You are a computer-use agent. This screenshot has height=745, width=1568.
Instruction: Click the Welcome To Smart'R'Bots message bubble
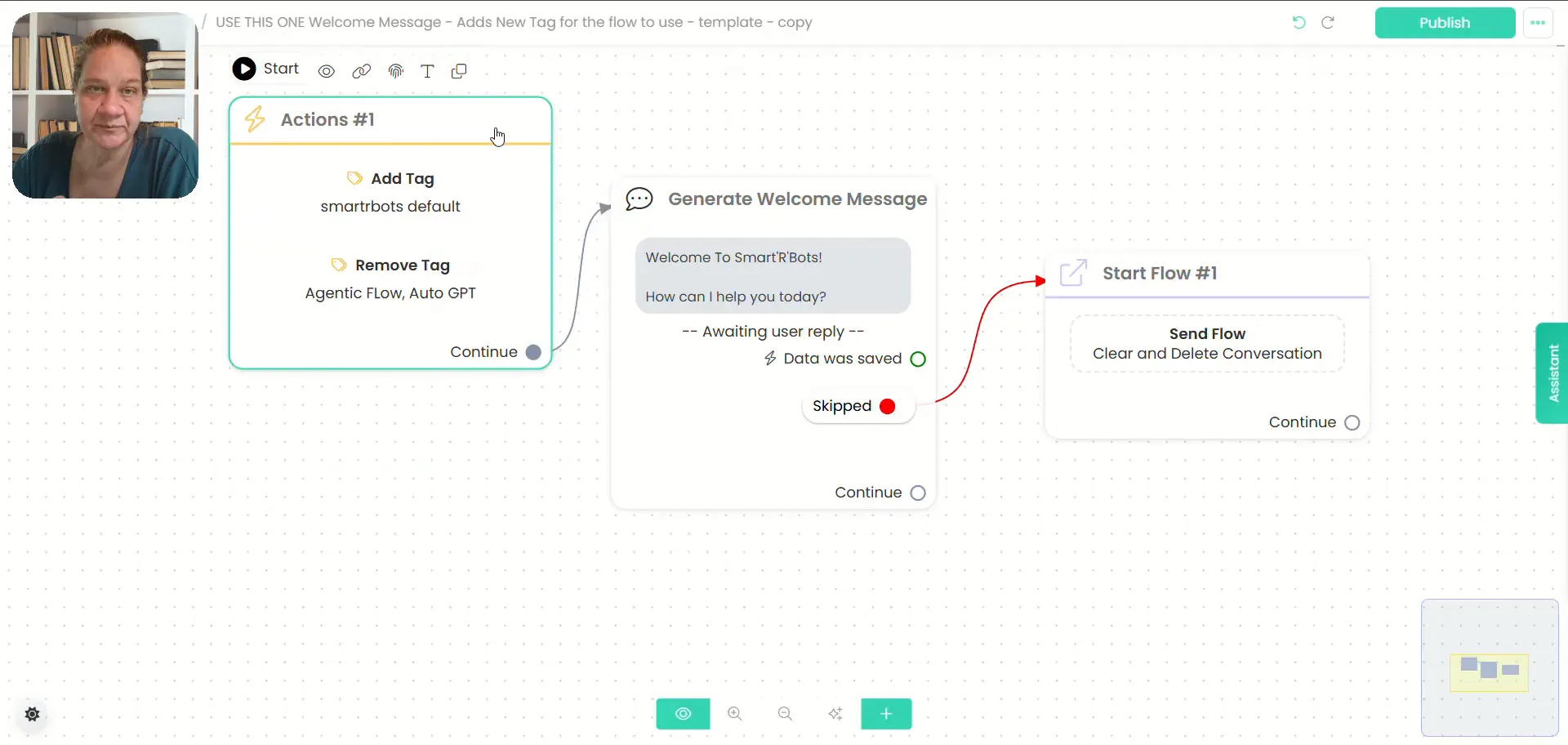coord(773,276)
